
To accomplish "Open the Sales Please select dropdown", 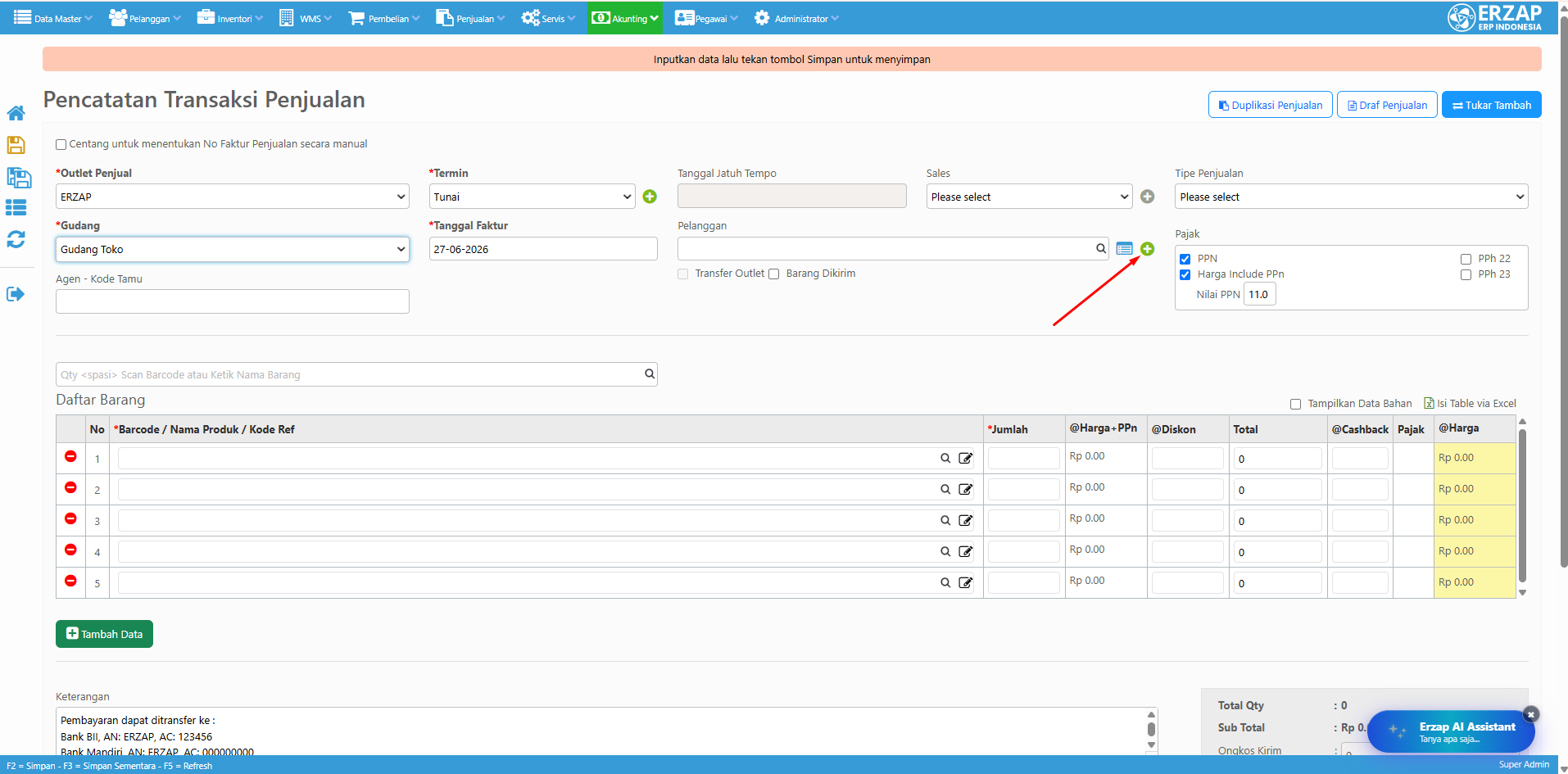I will [1030, 197].
